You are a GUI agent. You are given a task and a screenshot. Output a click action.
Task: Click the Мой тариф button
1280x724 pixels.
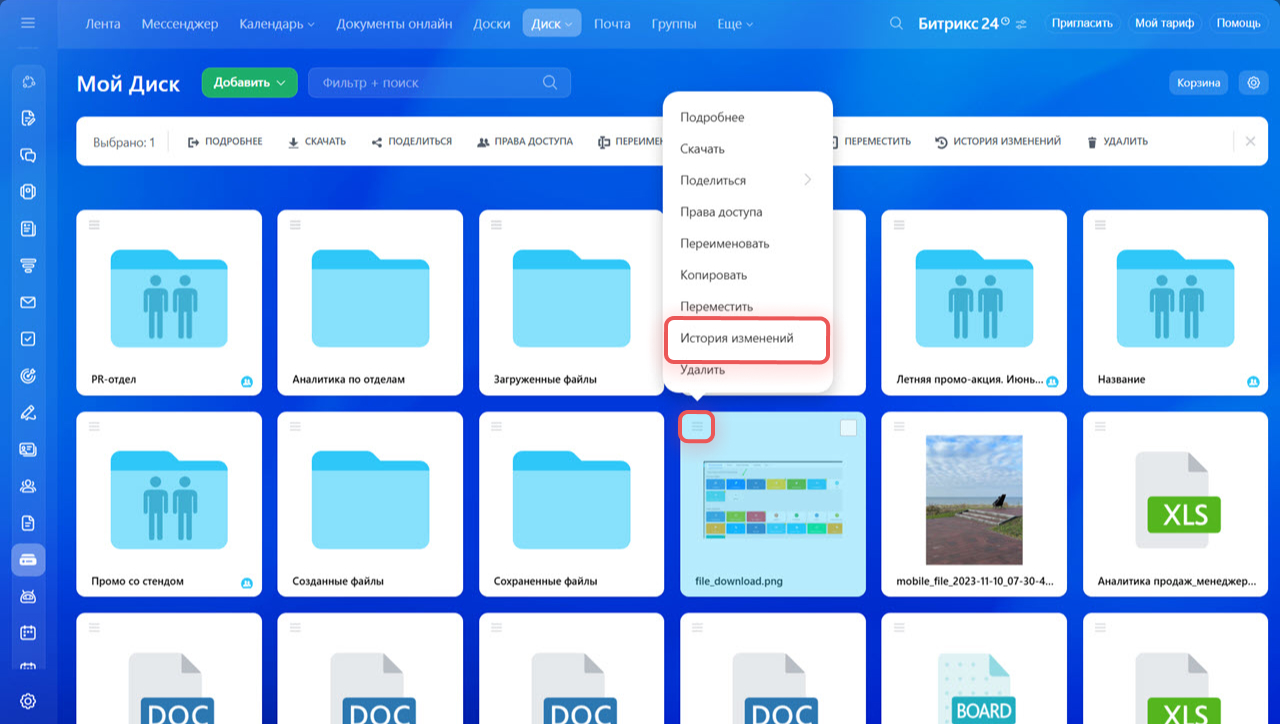point(1164,23)
